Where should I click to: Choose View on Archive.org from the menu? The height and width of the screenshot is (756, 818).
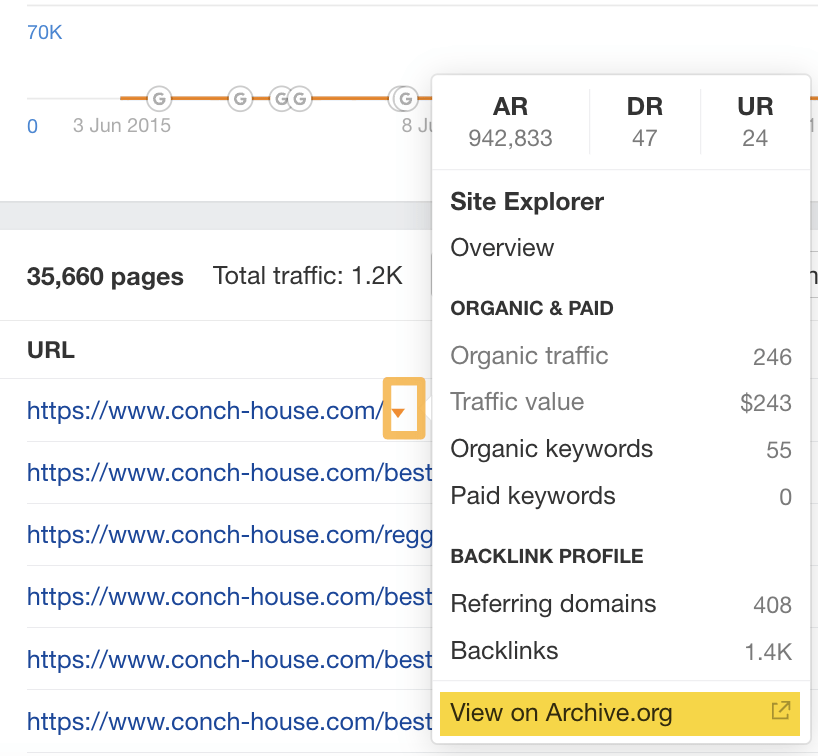coord(560,712)
